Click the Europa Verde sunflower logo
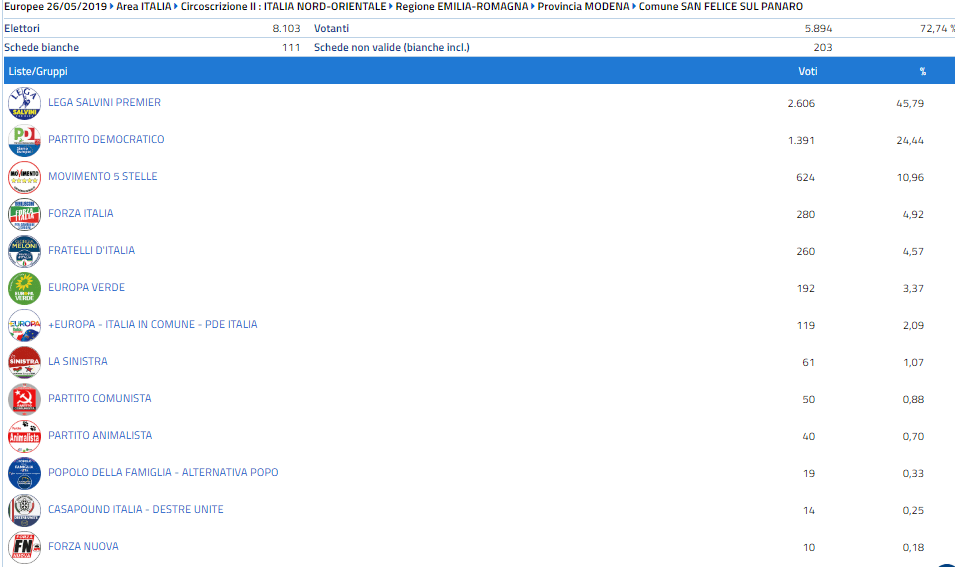 click(x=24, y=289)
